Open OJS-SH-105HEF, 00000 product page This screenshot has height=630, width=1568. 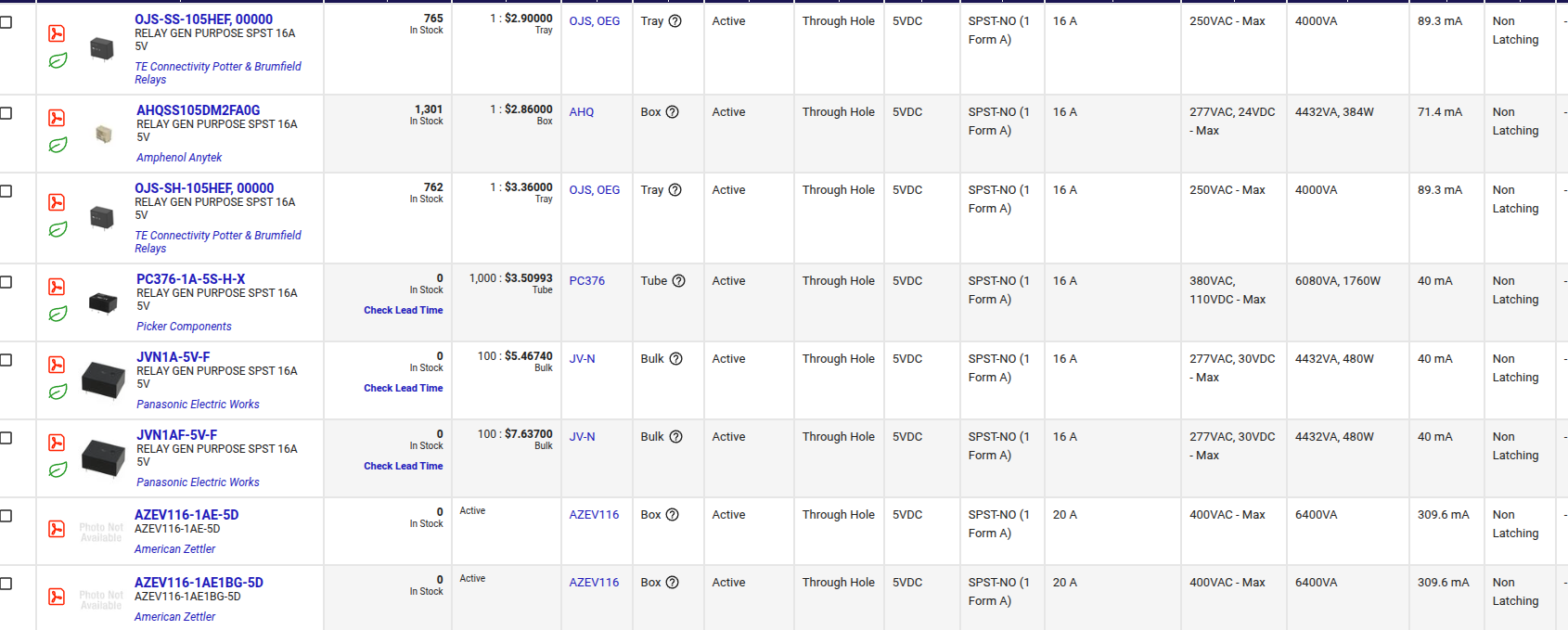(x=204, y=187)
